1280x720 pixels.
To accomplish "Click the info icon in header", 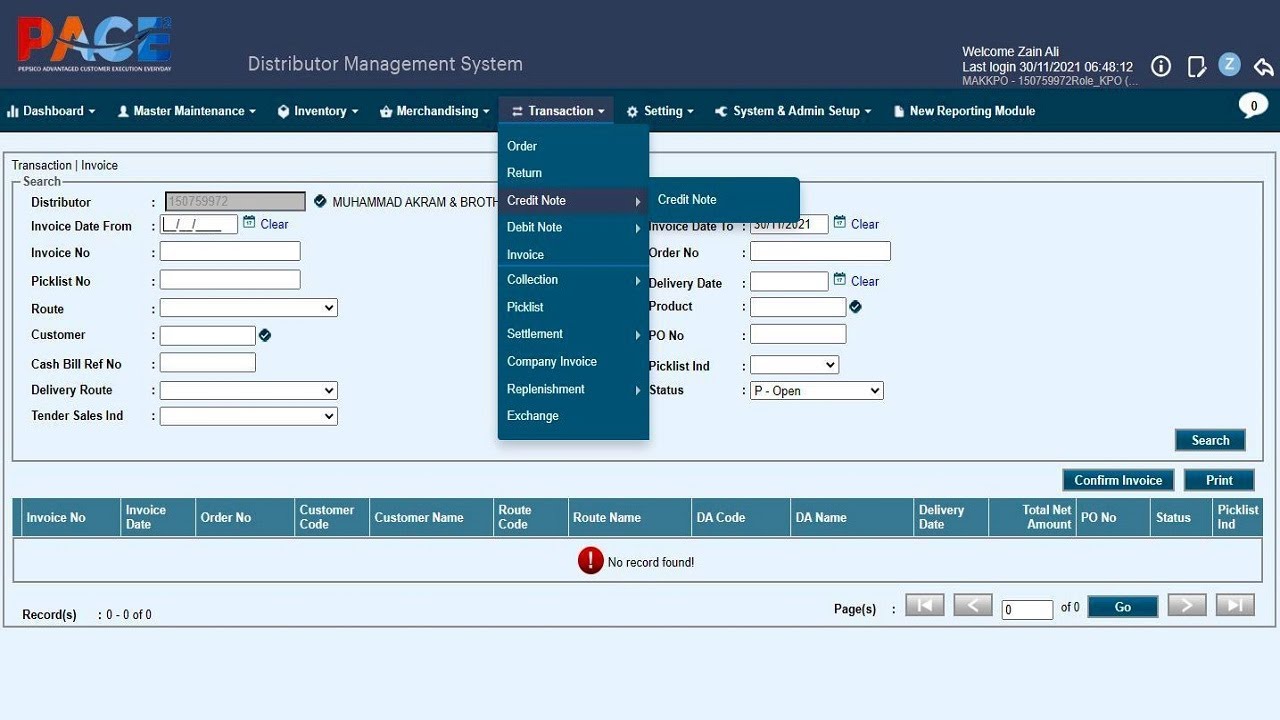I will (x=1161, y=66).
